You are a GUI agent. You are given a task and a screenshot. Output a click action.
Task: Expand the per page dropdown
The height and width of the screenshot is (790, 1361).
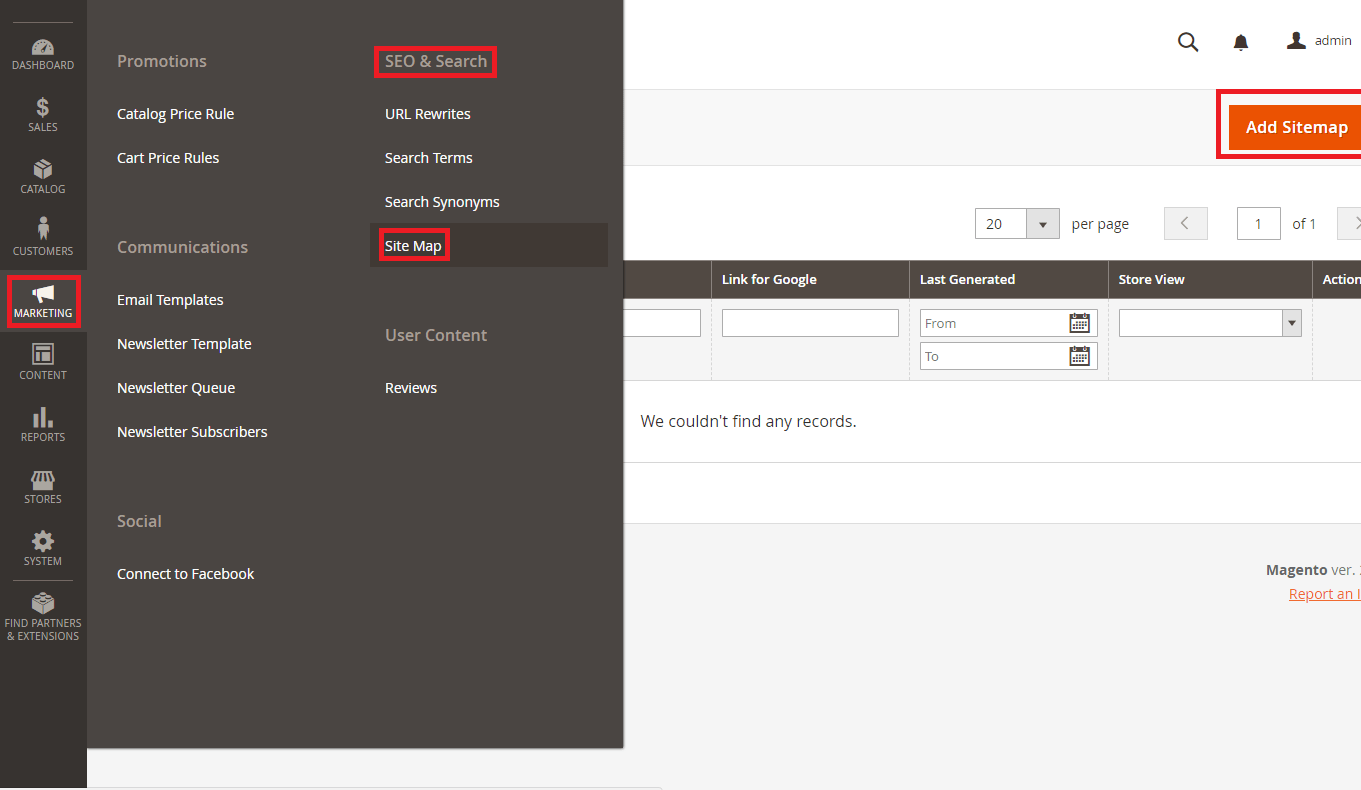tap(1042, 223)
